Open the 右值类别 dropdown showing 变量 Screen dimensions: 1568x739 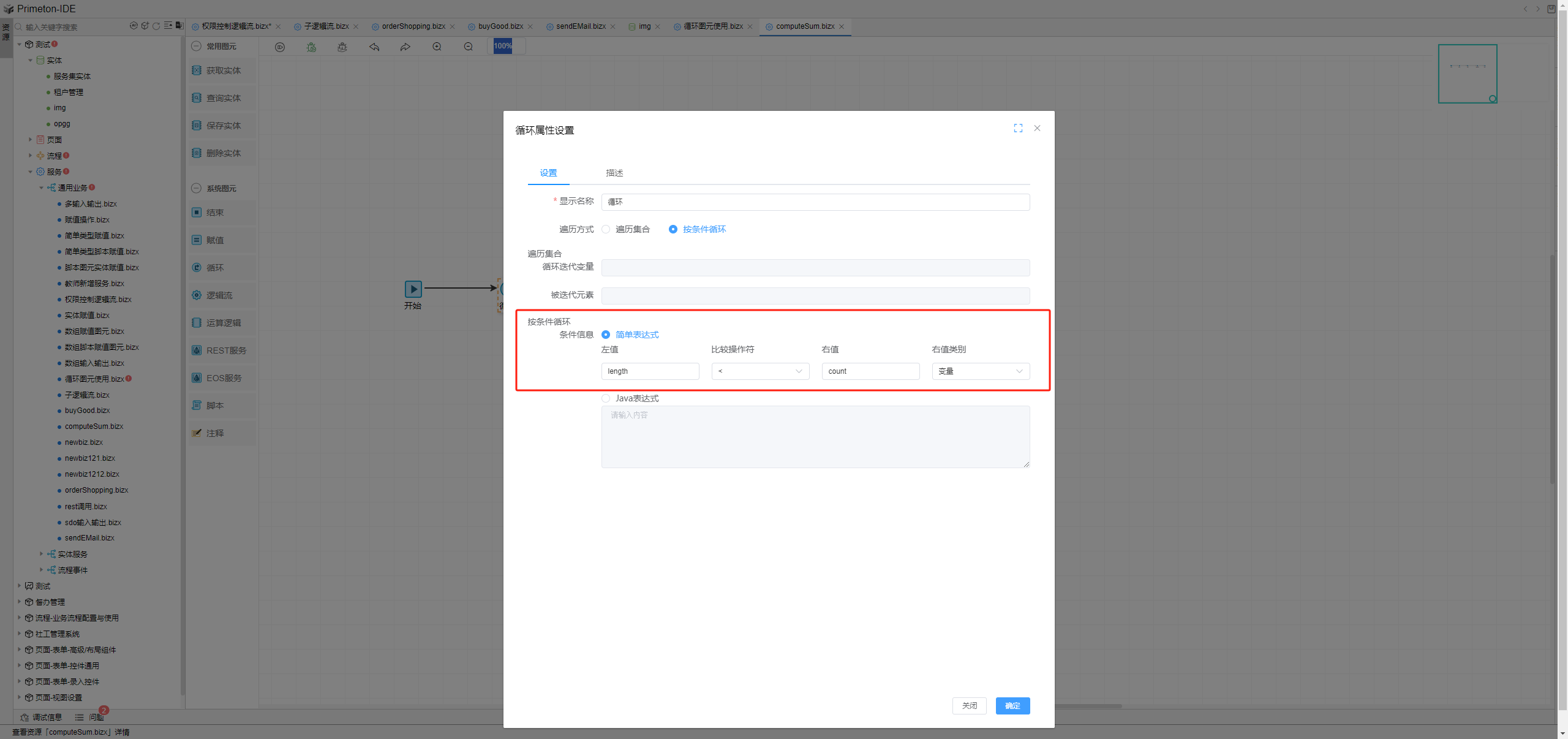(x=980, y=371)
